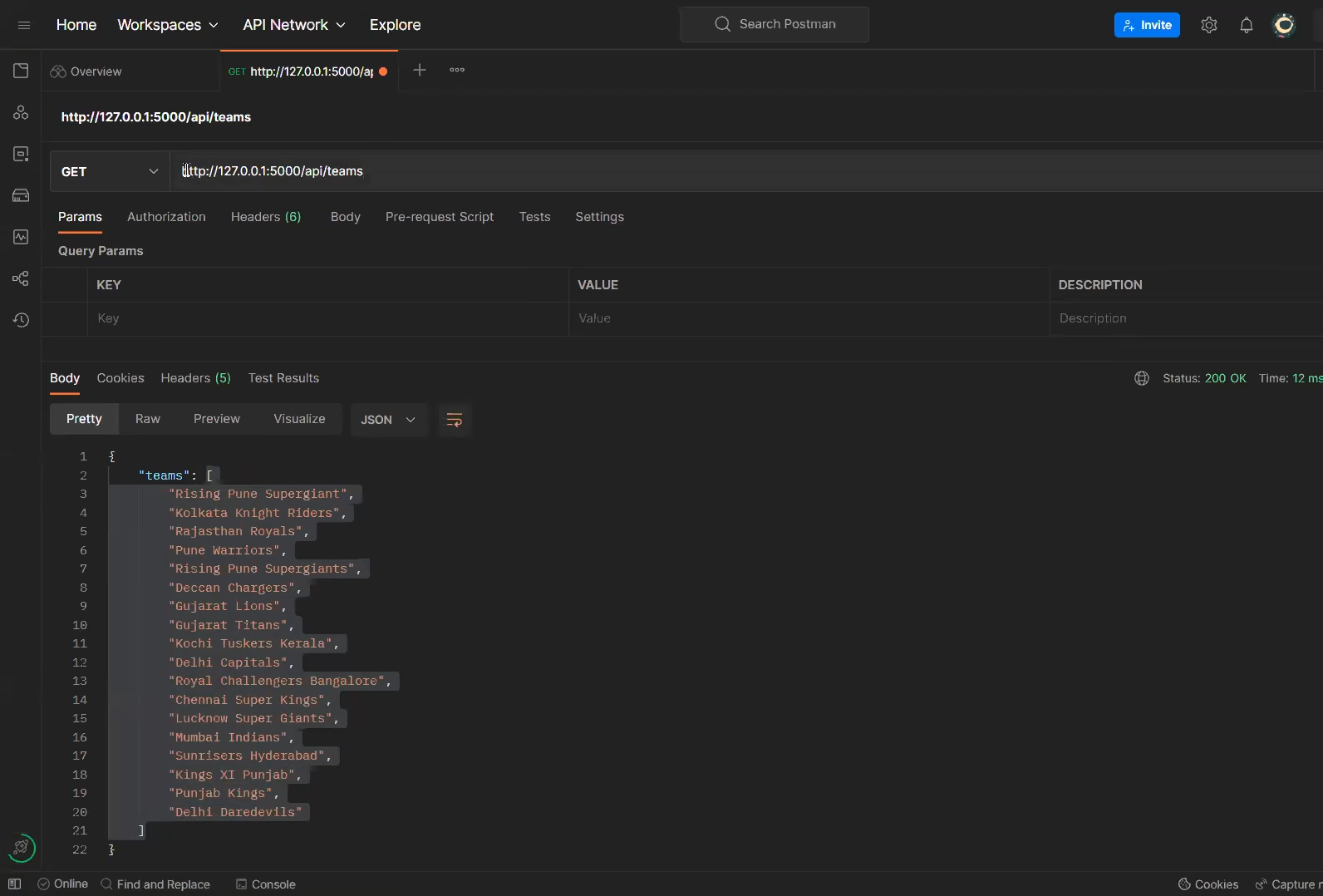Open the request Settings tab
Screen dimensions: 1323x896
599,217
